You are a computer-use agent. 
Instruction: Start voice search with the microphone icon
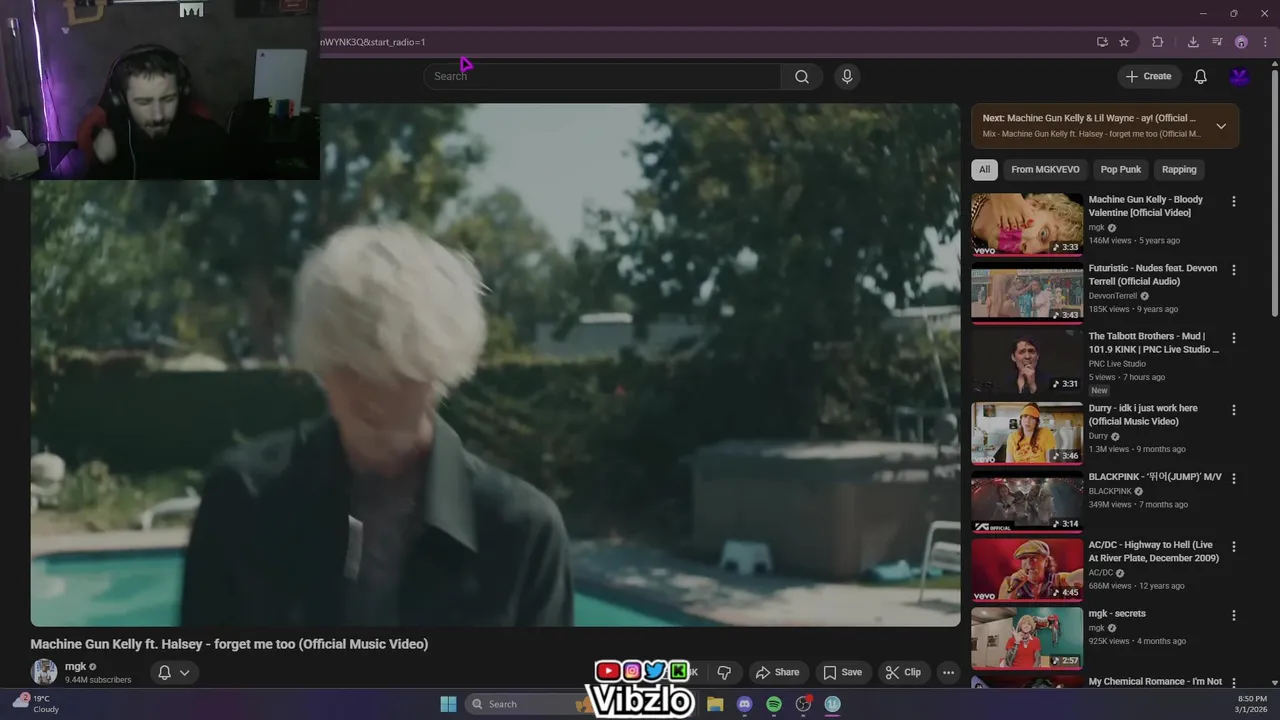click(x=847, y=77)
